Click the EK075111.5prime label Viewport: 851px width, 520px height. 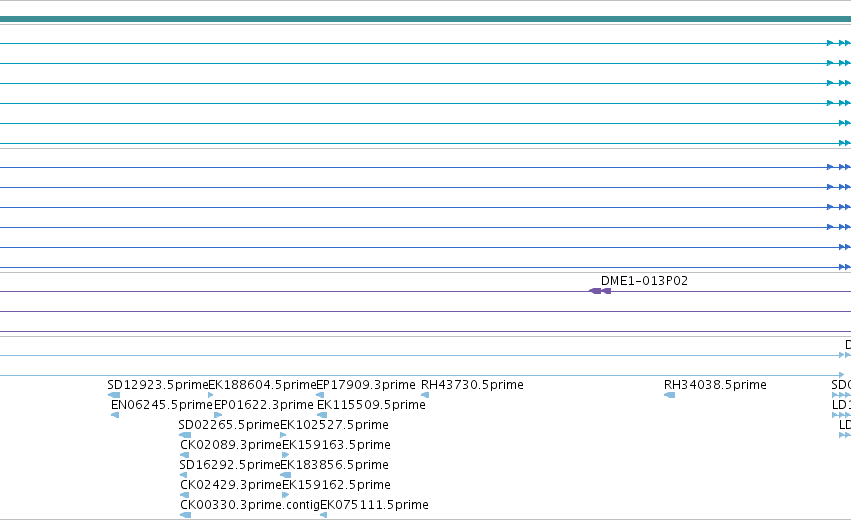coord(374,505)
